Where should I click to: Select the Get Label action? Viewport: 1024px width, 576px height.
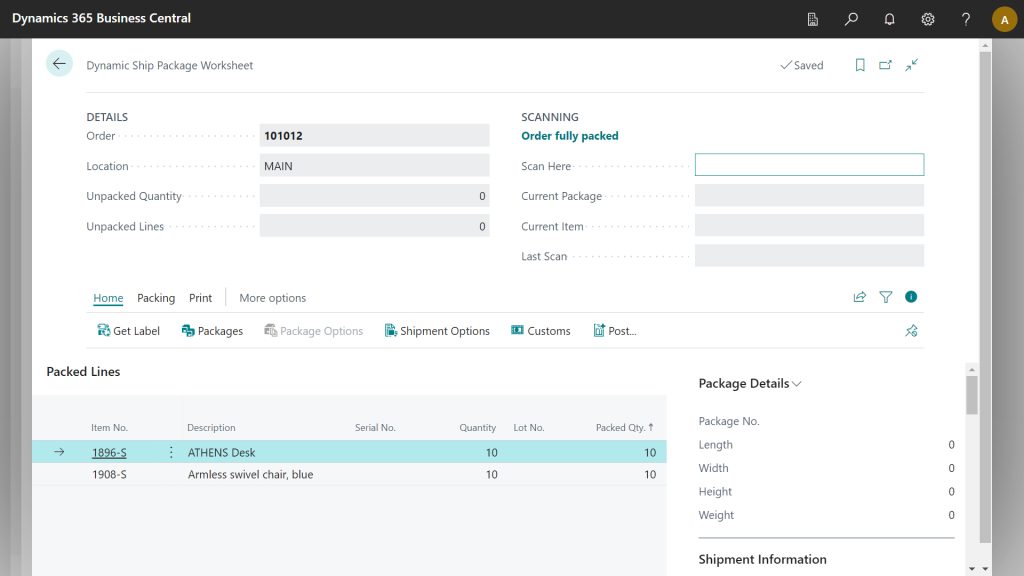pos(128,330)
